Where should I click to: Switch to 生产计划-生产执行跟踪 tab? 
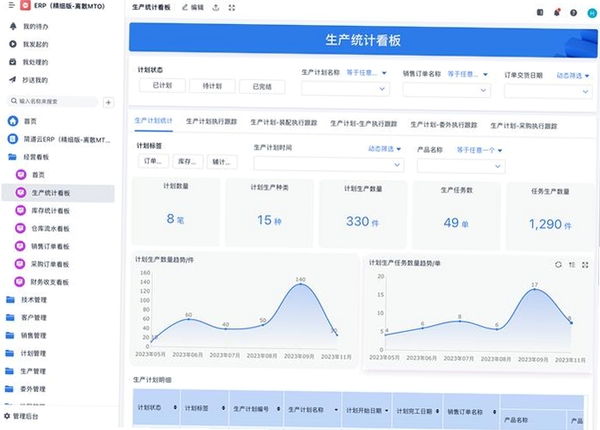[364, 124]
